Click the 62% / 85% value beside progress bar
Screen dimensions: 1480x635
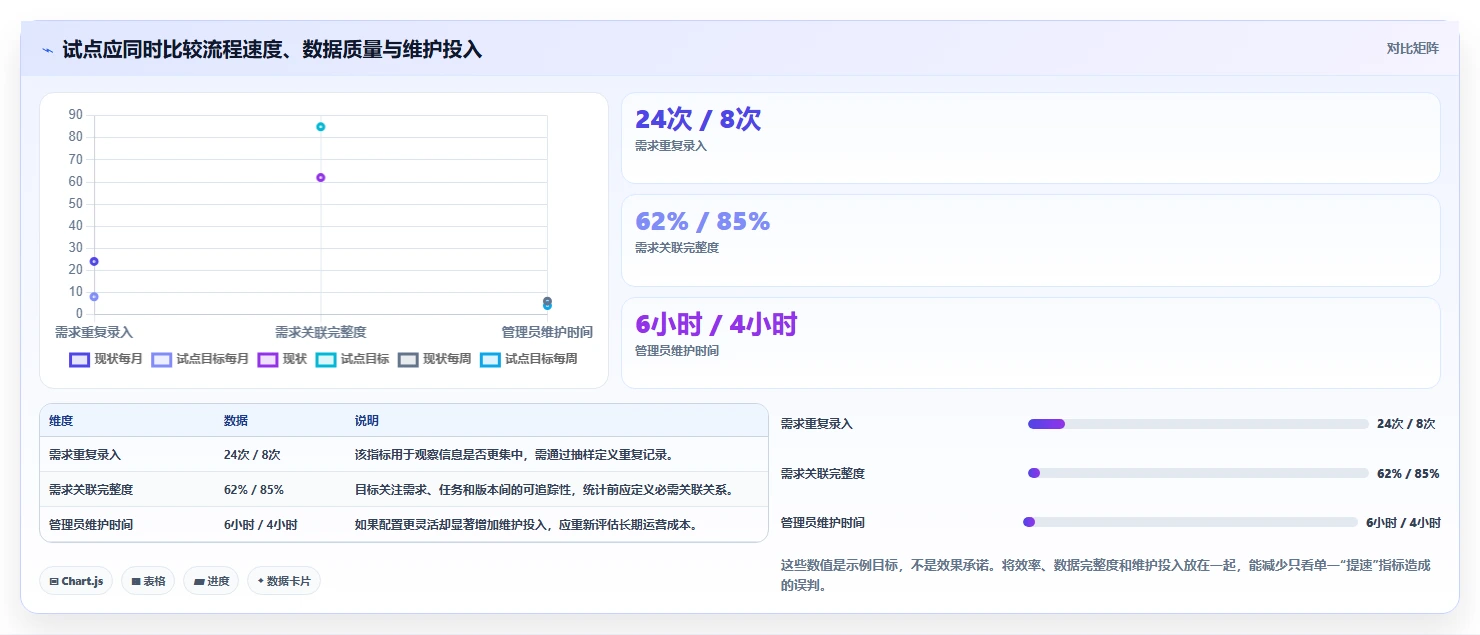point(1408,473)
